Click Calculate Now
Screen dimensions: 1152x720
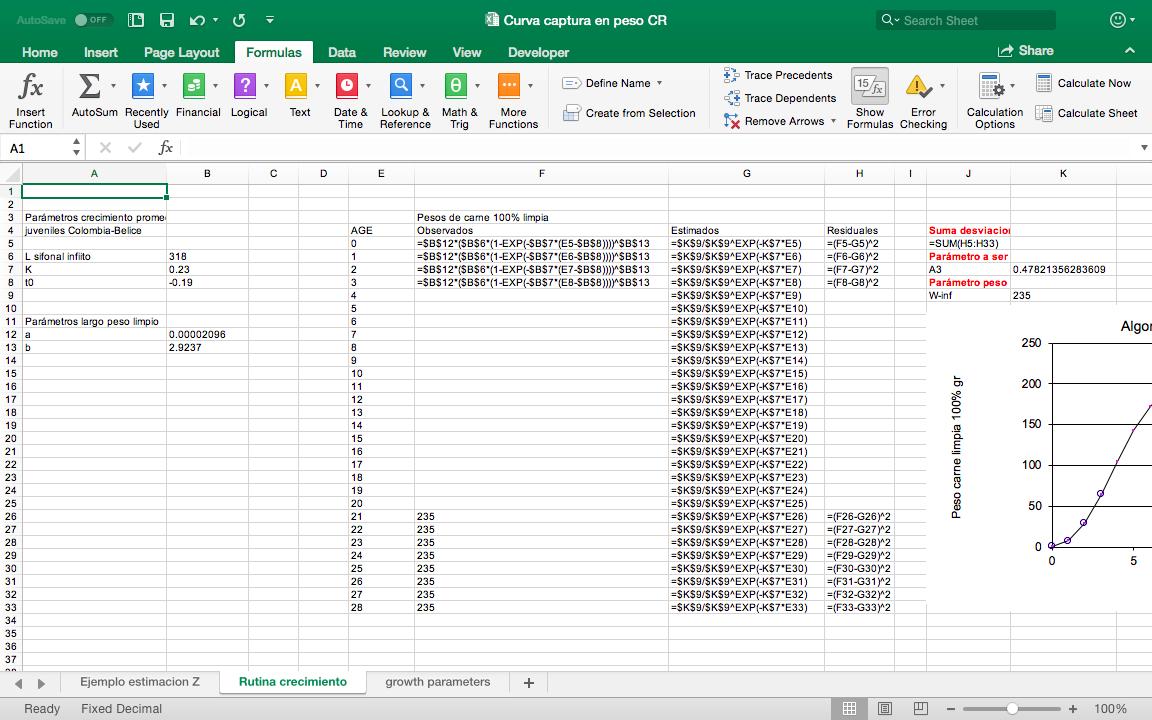point(1084,83)
